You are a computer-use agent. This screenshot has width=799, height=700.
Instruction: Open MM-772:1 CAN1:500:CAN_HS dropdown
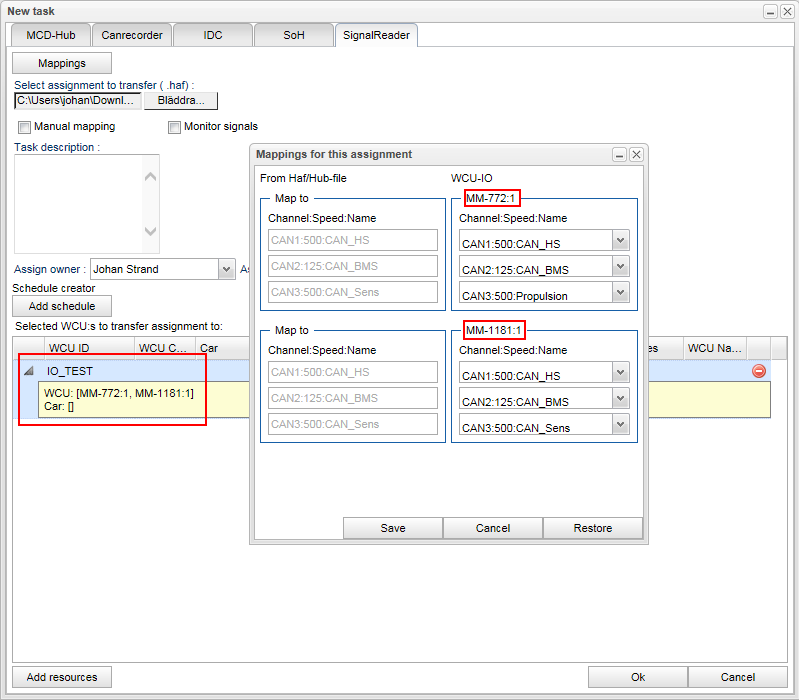[x=620, y=240]
